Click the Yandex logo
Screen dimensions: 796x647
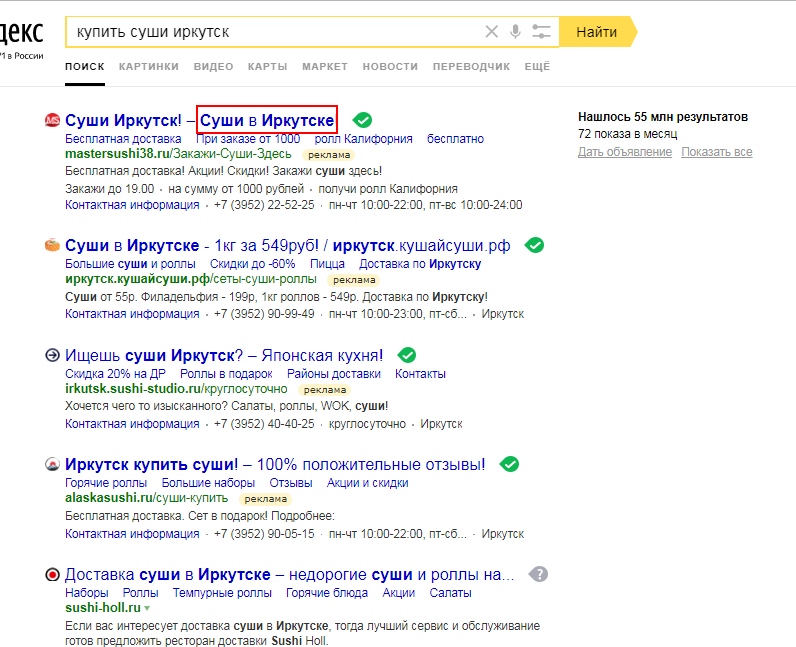(21, 33)
